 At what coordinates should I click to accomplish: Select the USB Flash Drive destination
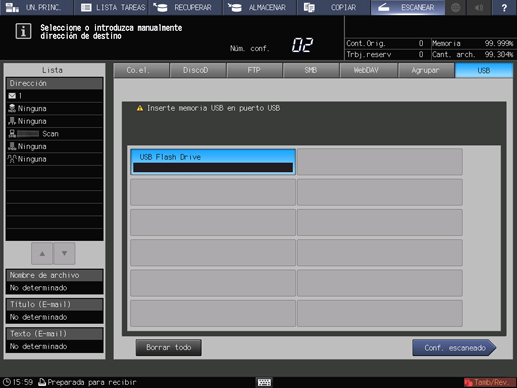click(x=213, y=162)
